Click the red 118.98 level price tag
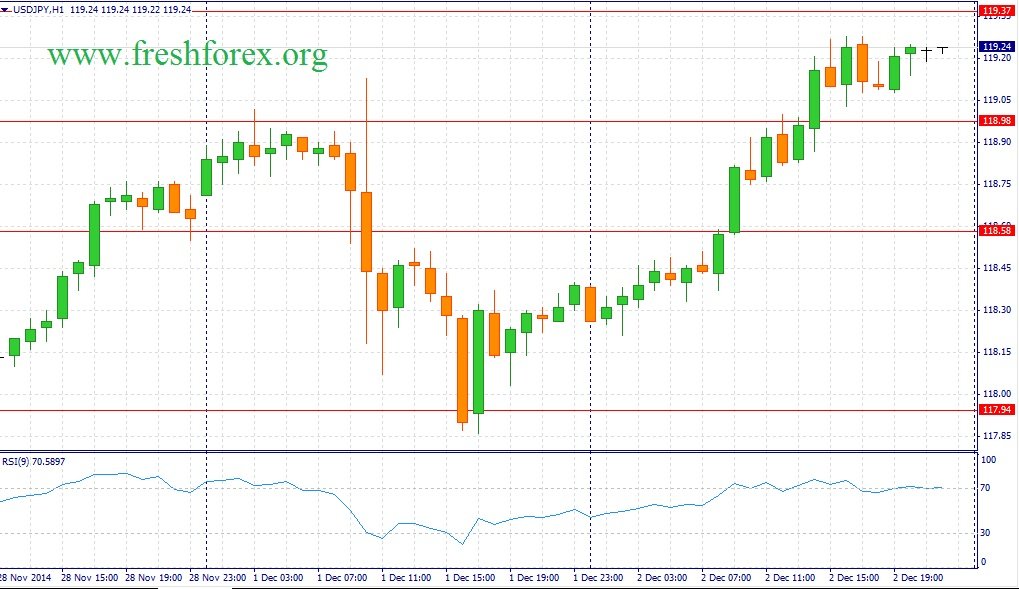The image size is (1019, 589). [x=996, y=121]
